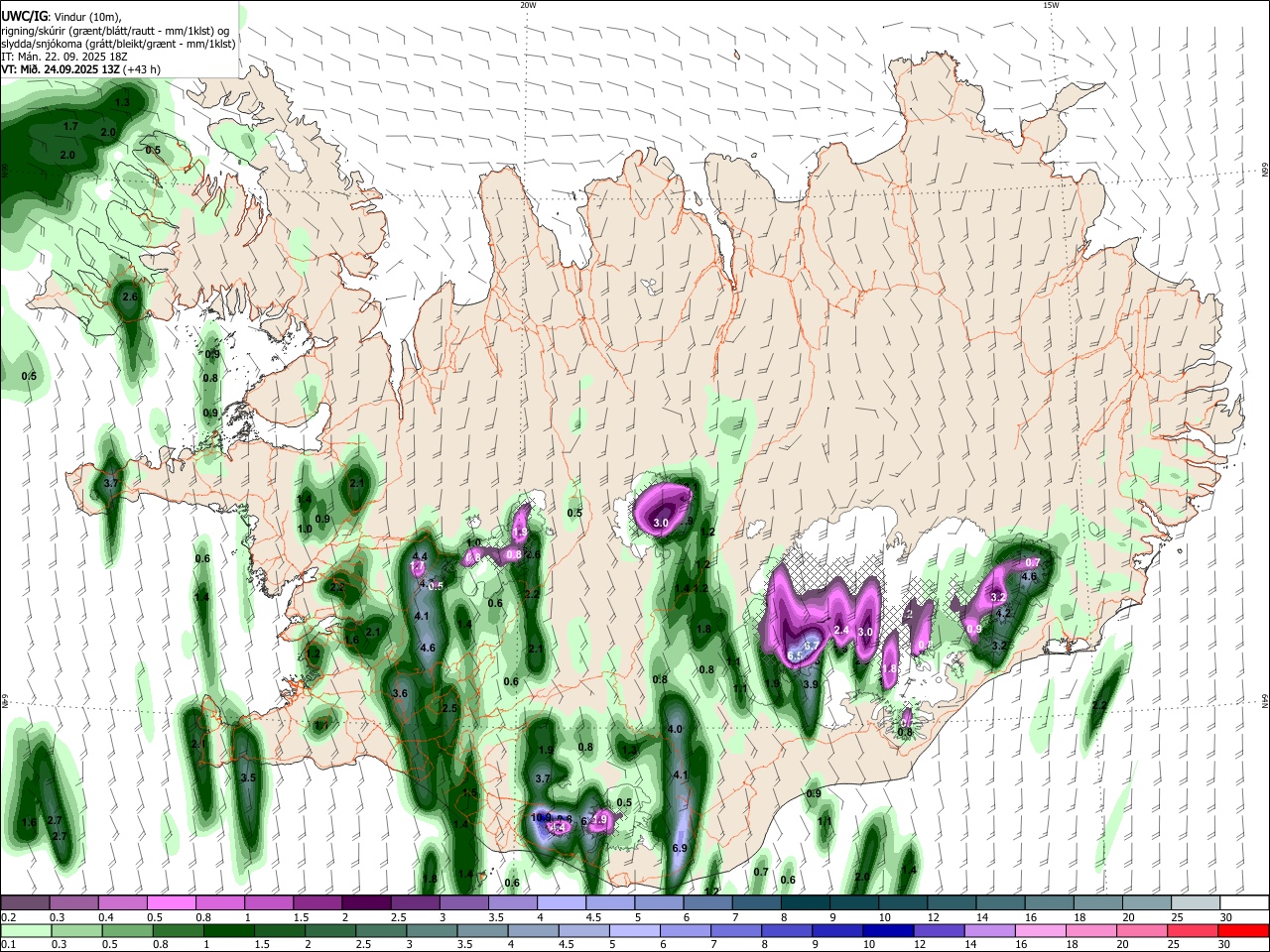Click the mauve 0.2–0.3 snow legend swatch

point(25,902)
